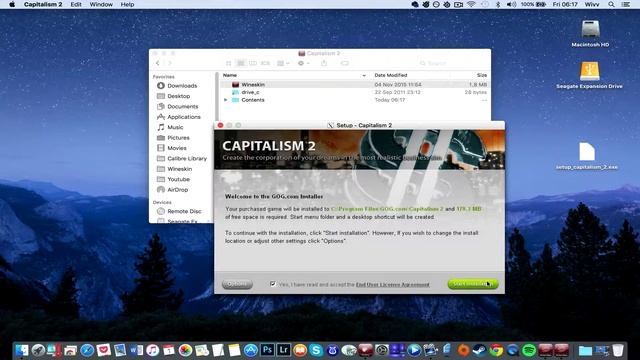Image resolution: width=640 pixels, height=360 pixels.
Task: Go forward in the Finder window
Action: pos(170,63)
